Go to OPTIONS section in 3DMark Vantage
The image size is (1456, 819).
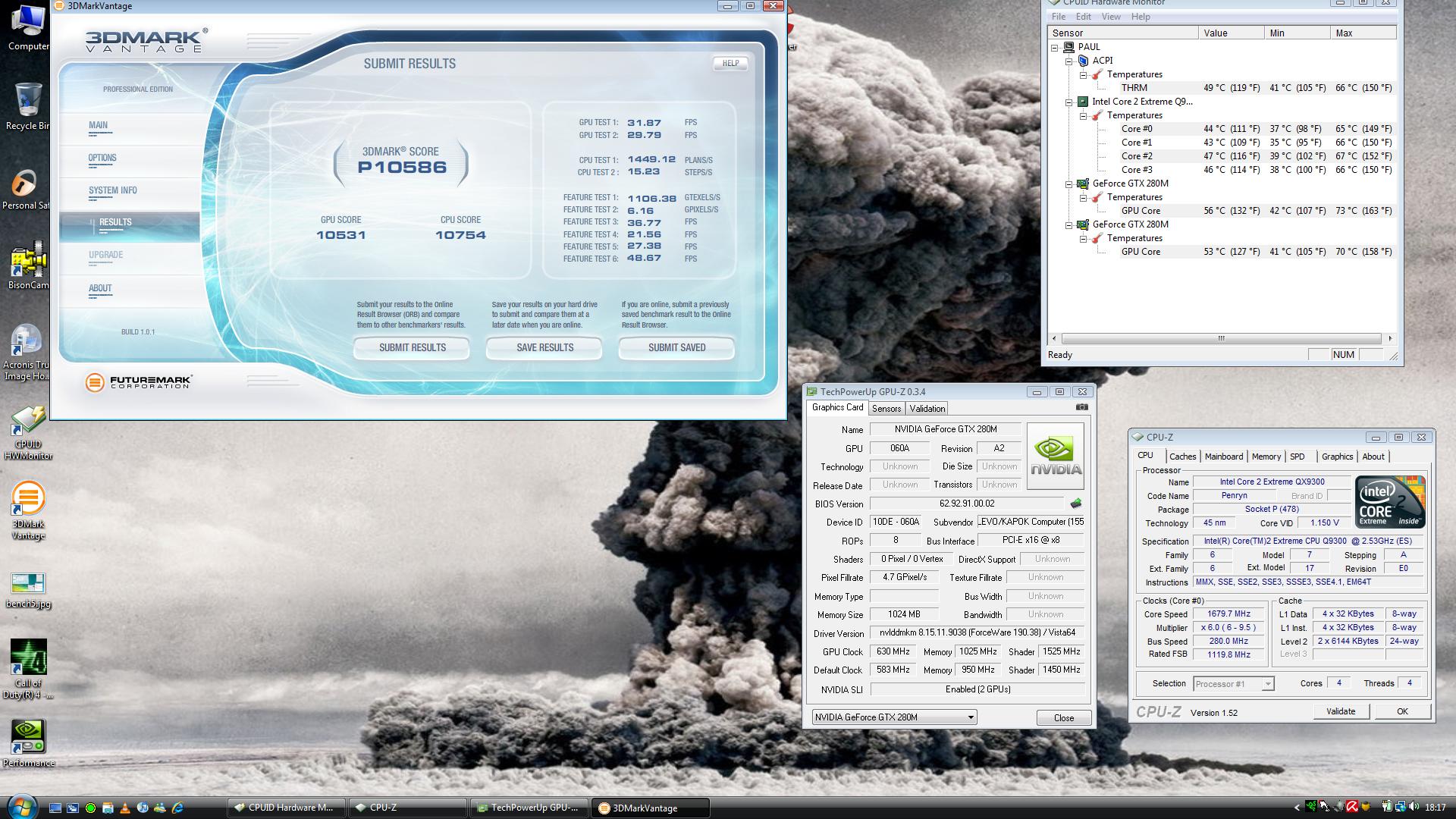point(129,161)
